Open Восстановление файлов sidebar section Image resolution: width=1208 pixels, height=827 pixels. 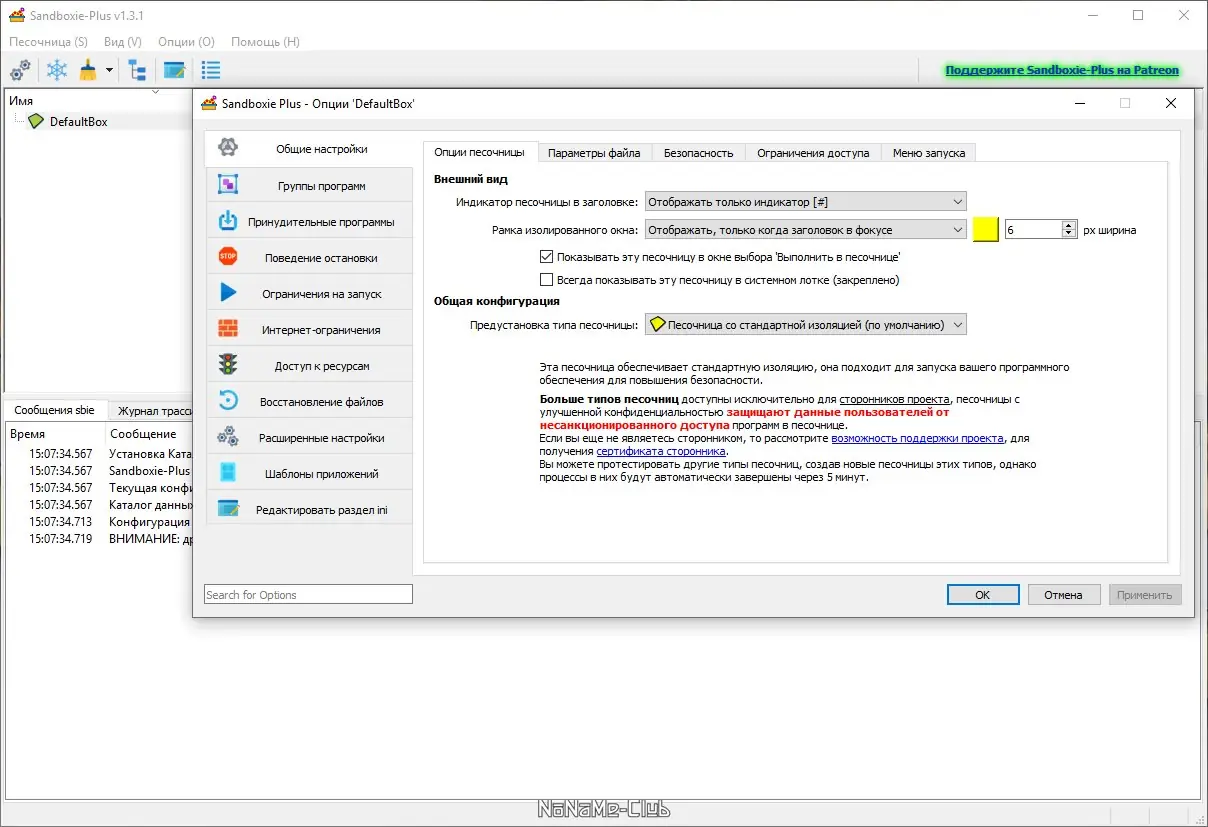309,402
